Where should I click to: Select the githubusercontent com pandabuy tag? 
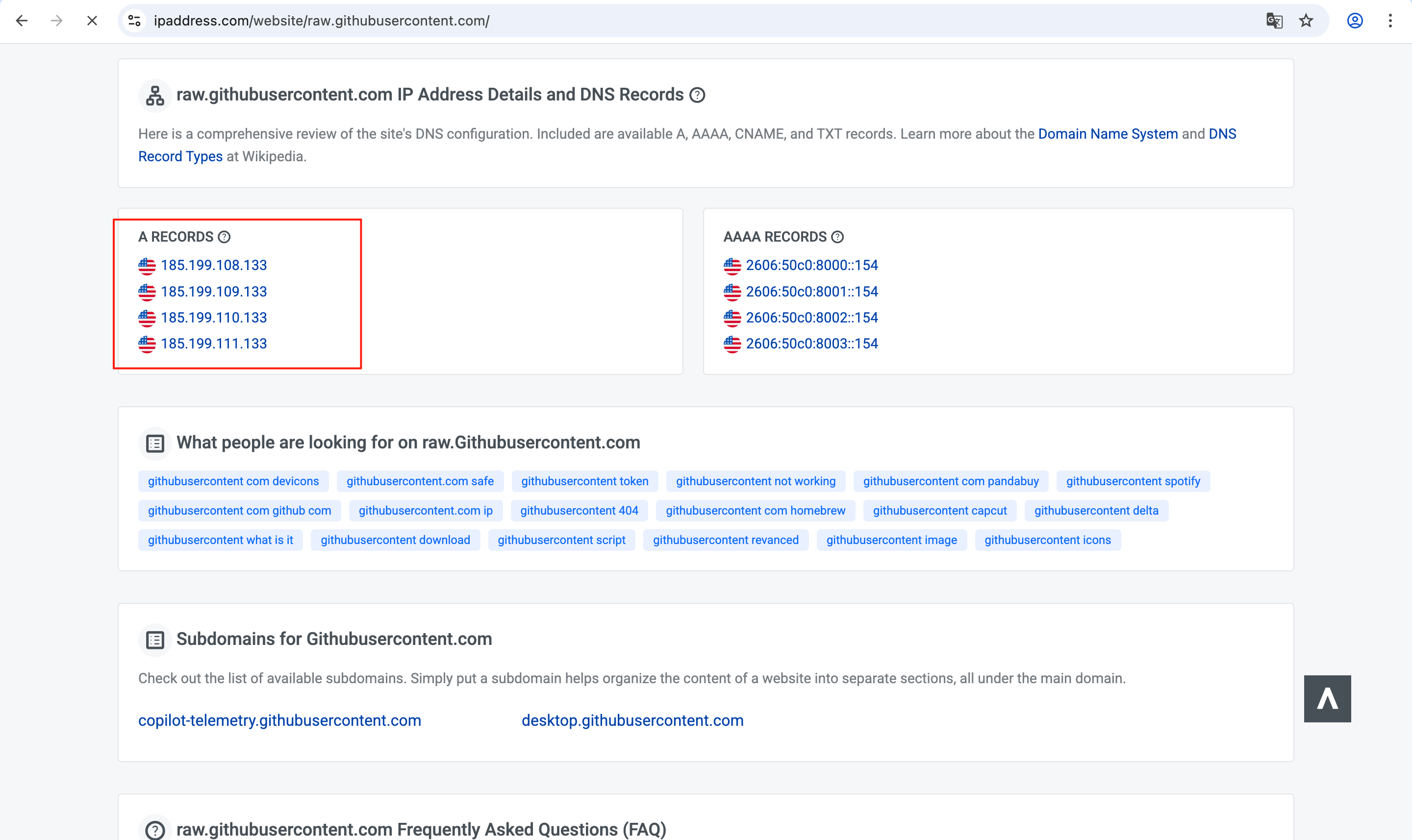point(951,481)
